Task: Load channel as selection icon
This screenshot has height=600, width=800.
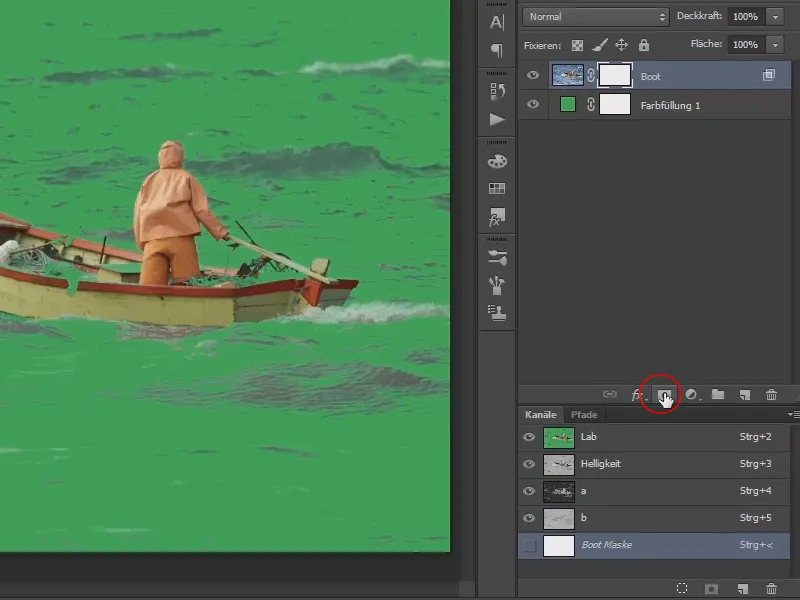Action: coord(682,588)
